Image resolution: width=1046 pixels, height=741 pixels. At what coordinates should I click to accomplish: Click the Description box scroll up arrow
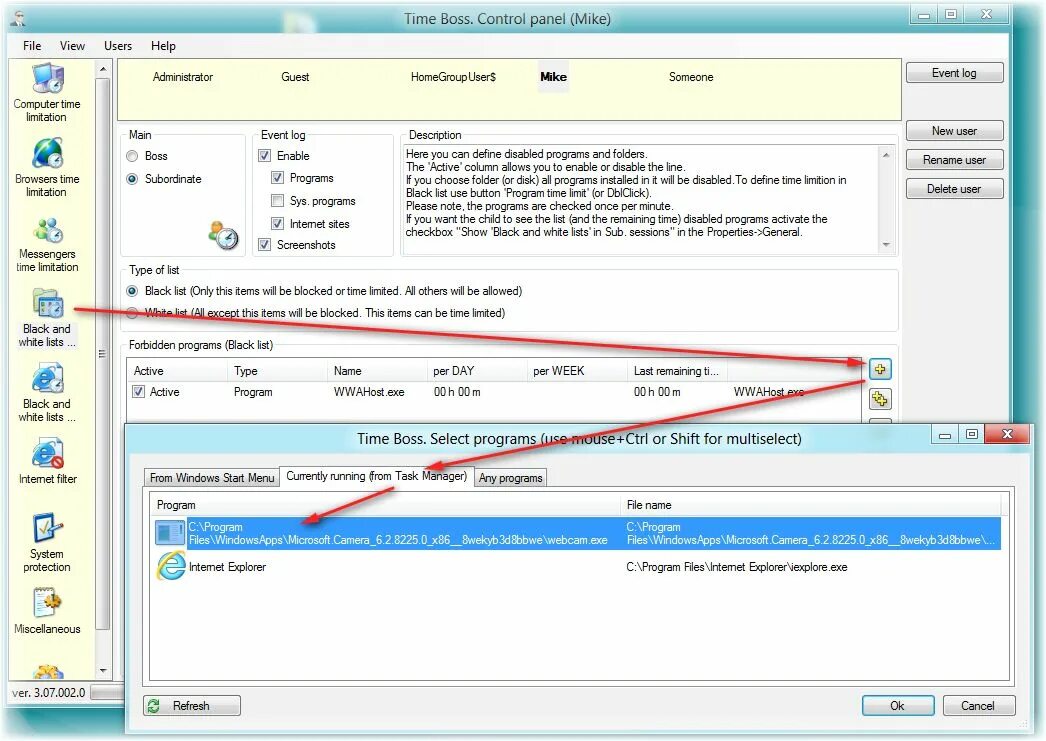click(887, 155)
